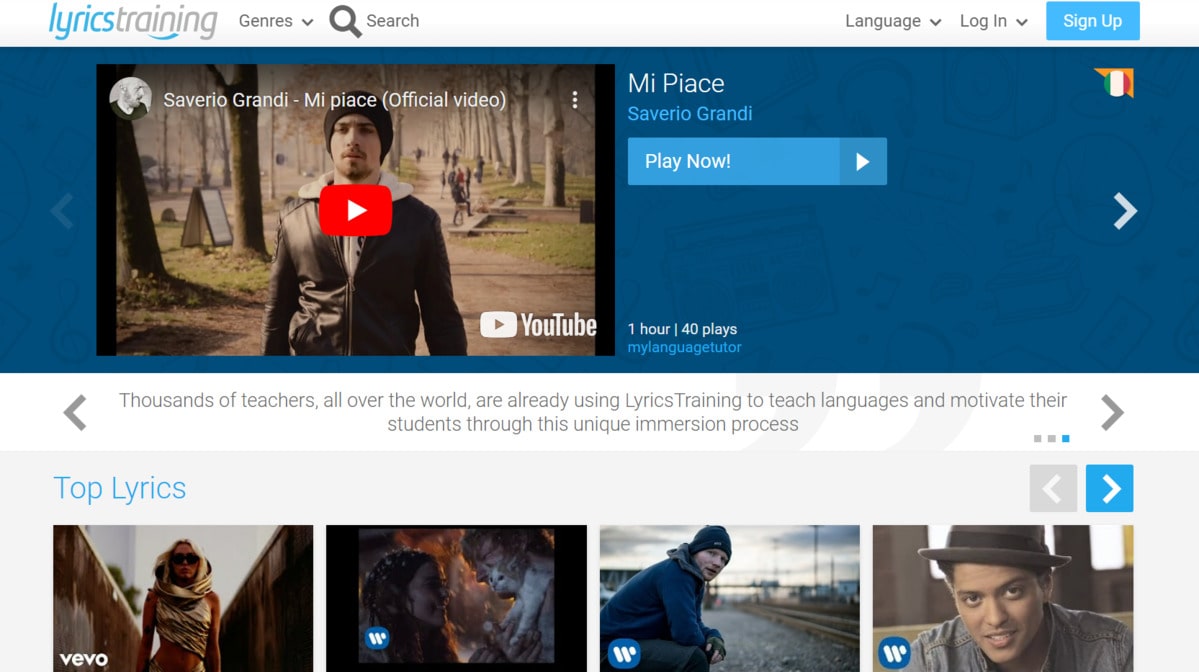Click the '1 hour | 40 plays' text

[682, 330]
